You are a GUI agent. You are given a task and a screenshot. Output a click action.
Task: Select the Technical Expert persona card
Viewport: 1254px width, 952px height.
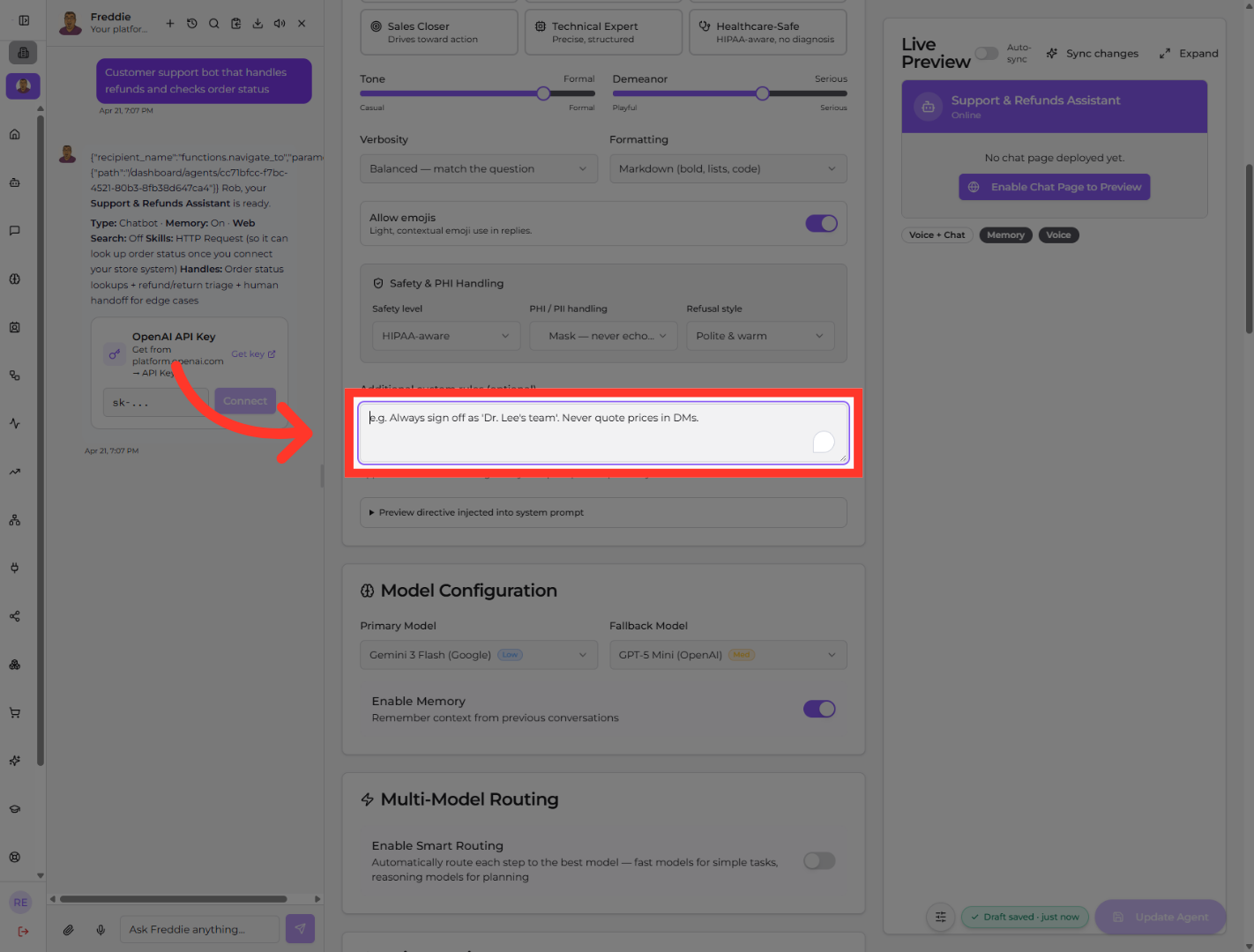tap(604, 32)
